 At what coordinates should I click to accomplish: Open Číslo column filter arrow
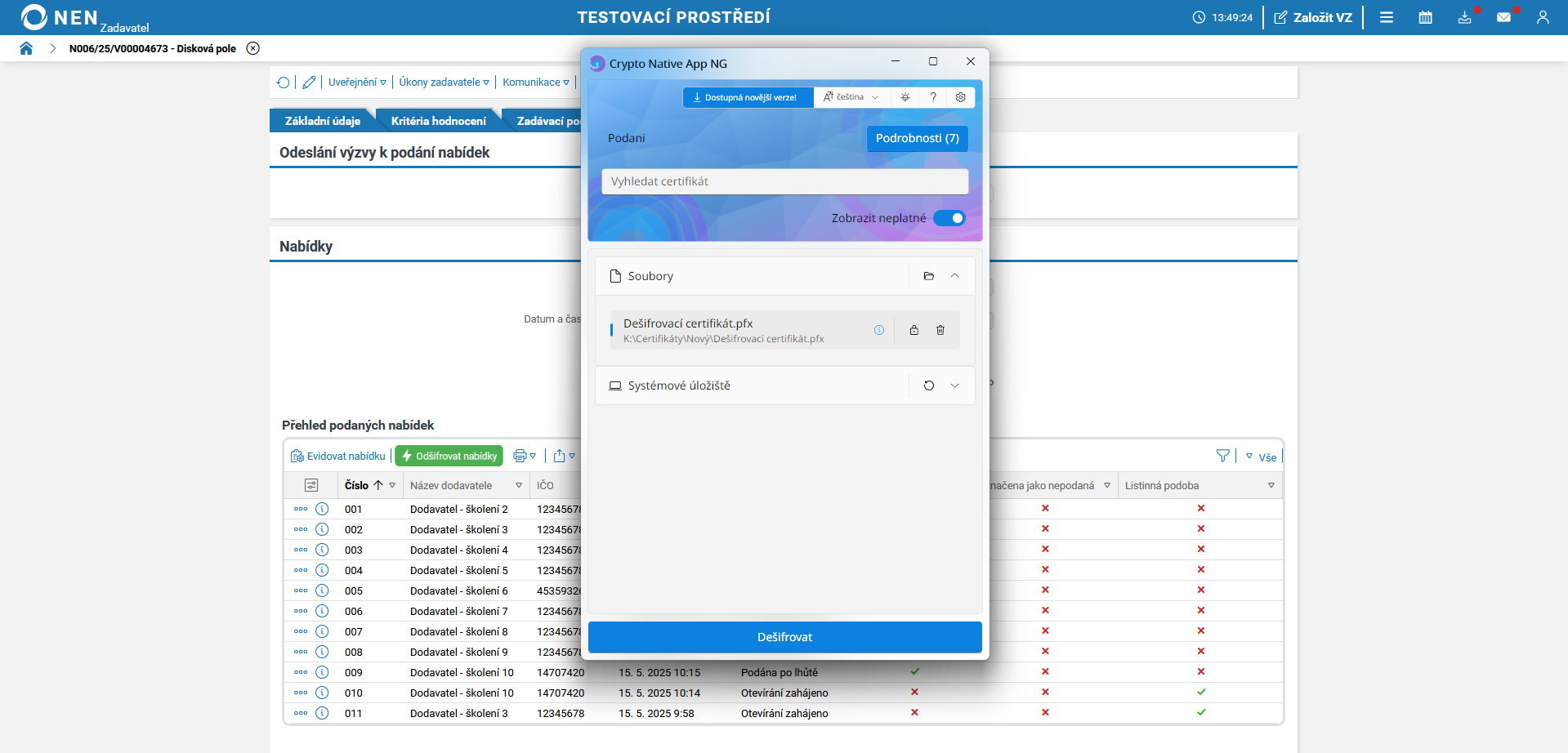click(x=392, y=485)
